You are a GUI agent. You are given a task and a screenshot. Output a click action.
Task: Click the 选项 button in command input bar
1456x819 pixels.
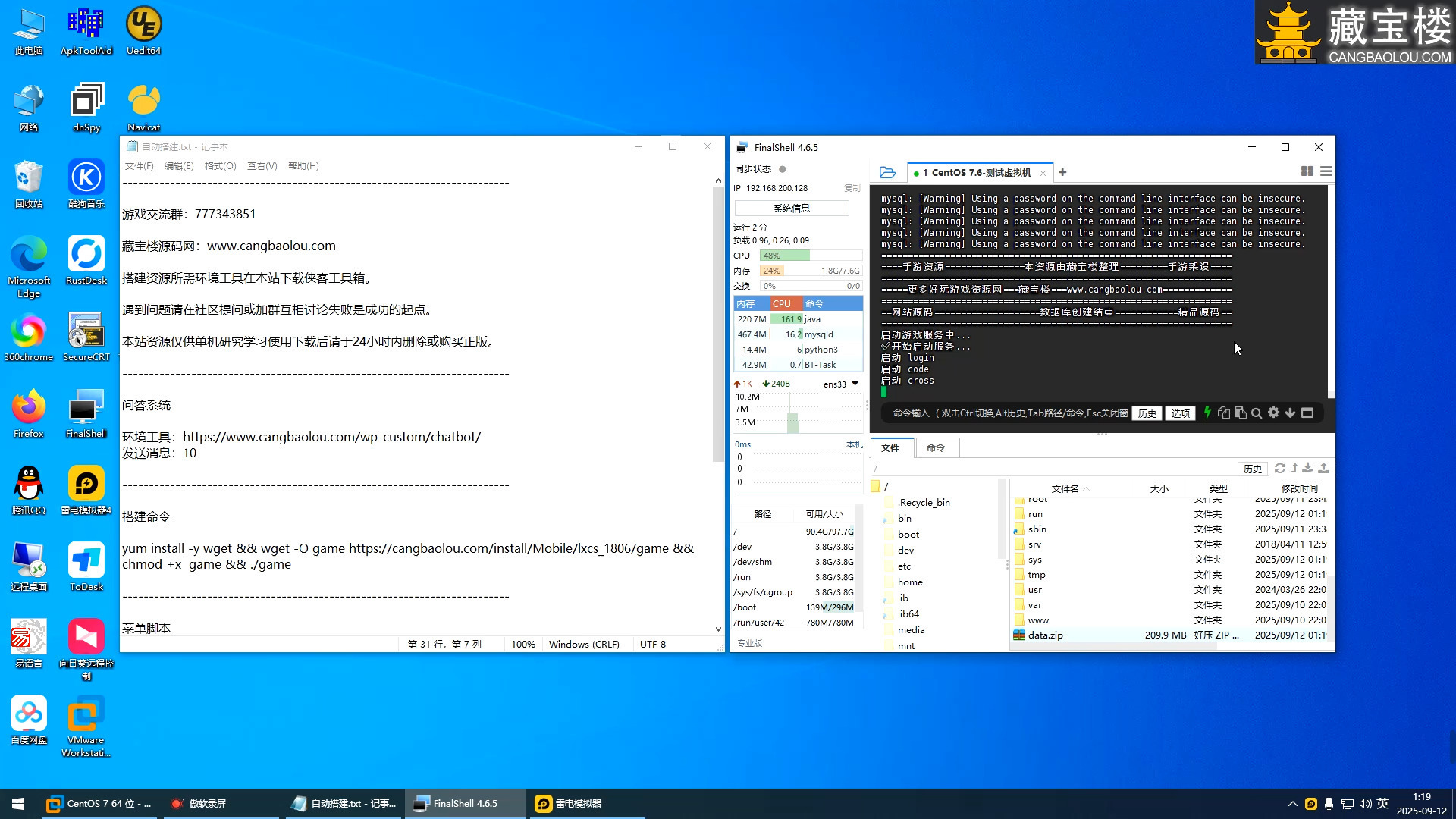click(x=1180, y=413)
